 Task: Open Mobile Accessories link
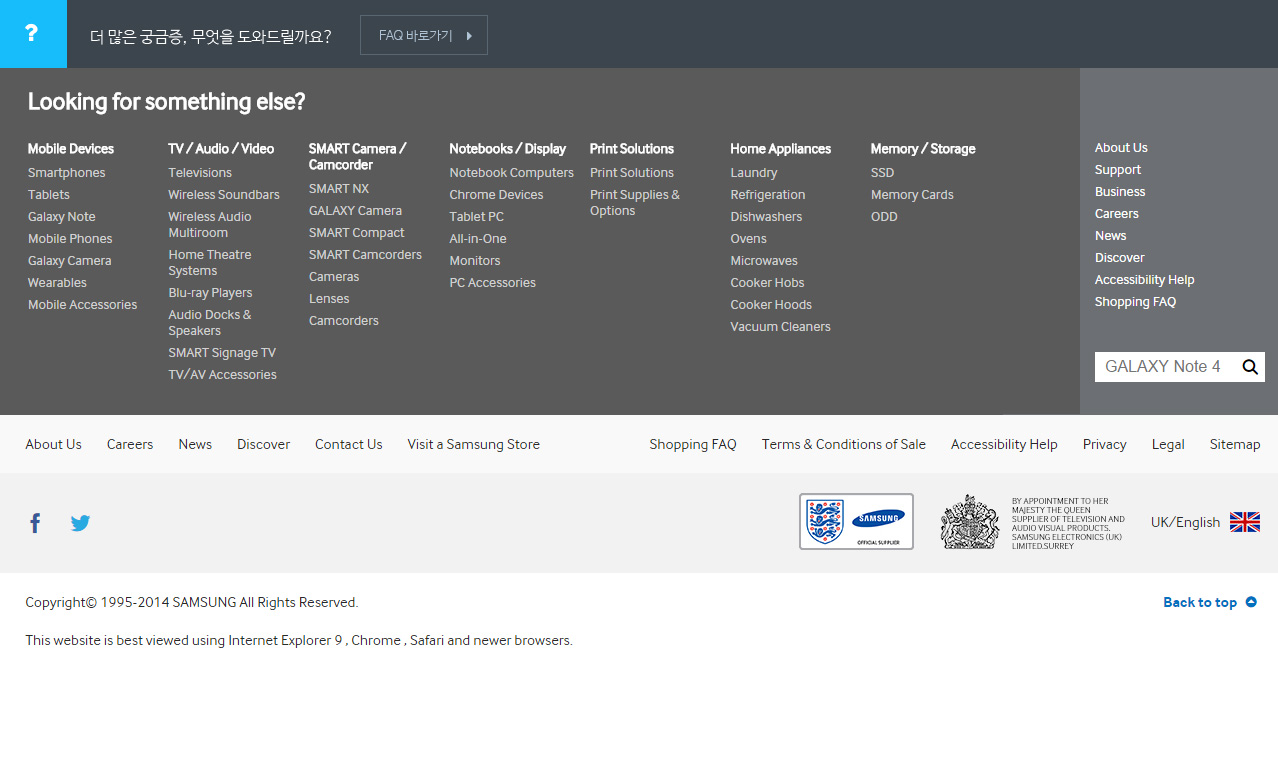tap(83, 305)
